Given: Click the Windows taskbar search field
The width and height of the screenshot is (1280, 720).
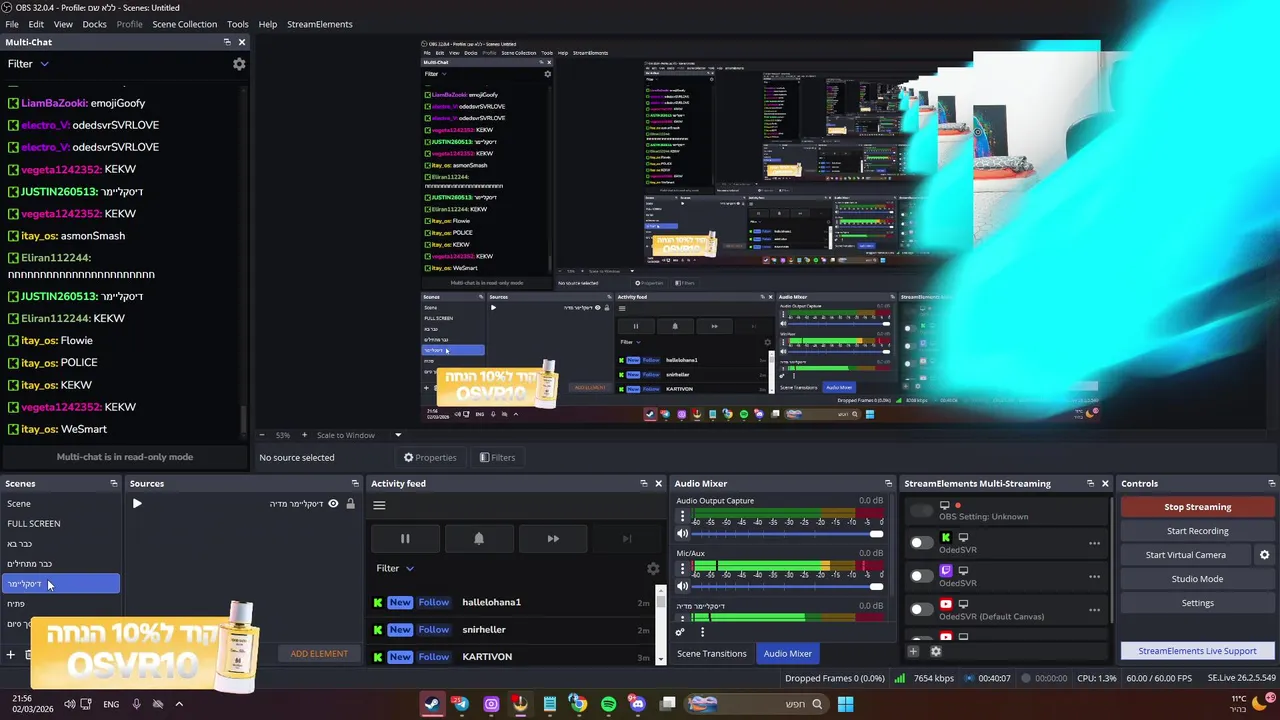Looking at the screenshot, I should point(757,704).
